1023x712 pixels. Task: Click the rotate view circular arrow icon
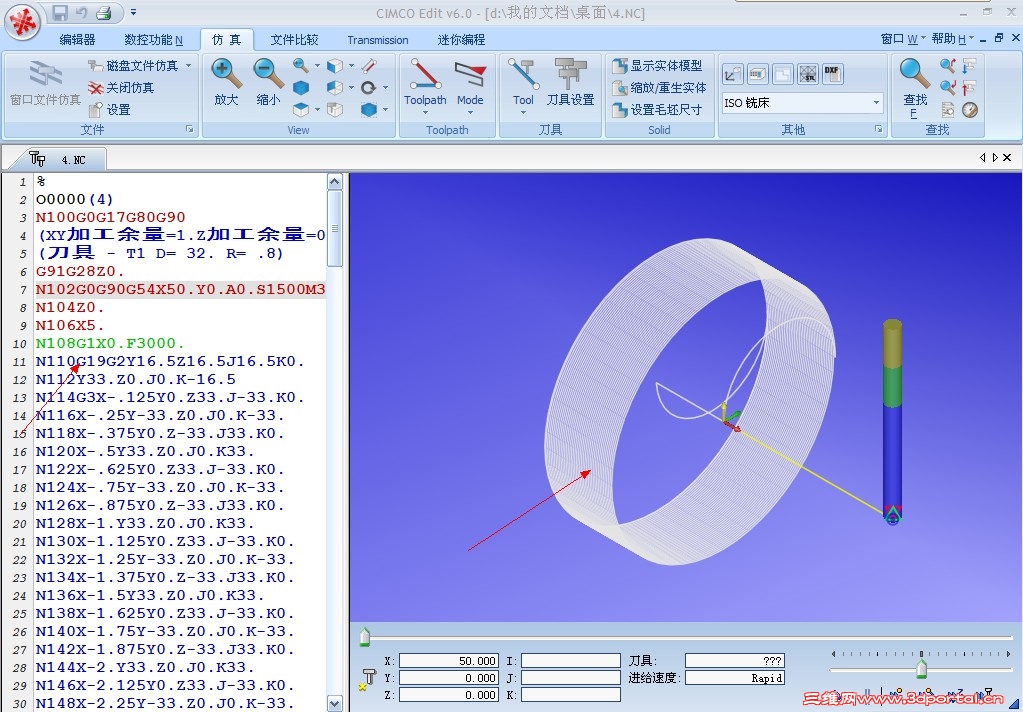click(x=369, y=87)
